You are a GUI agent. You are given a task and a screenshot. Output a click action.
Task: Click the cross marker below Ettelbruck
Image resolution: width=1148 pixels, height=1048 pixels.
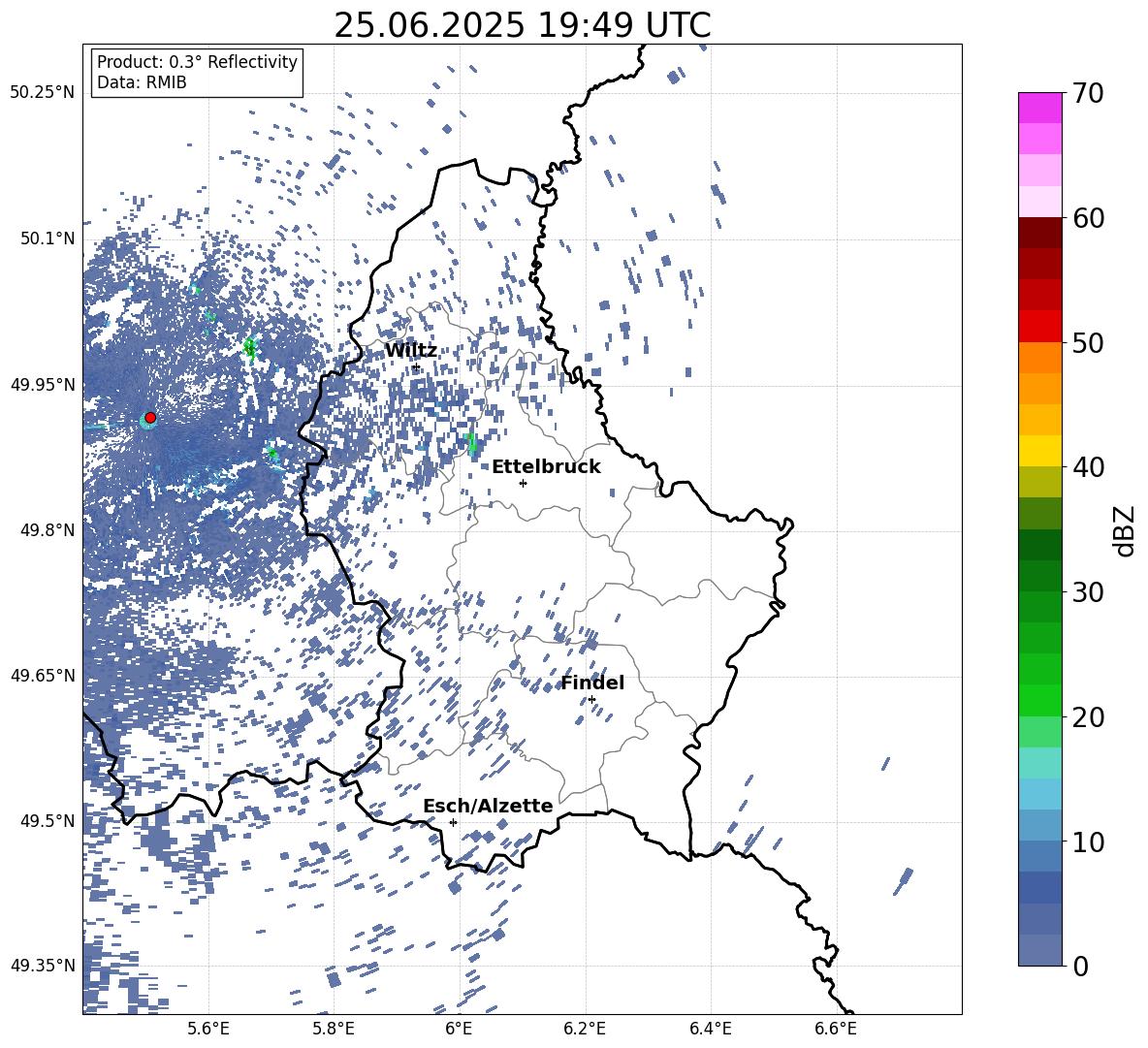click(x=523, y=483)
